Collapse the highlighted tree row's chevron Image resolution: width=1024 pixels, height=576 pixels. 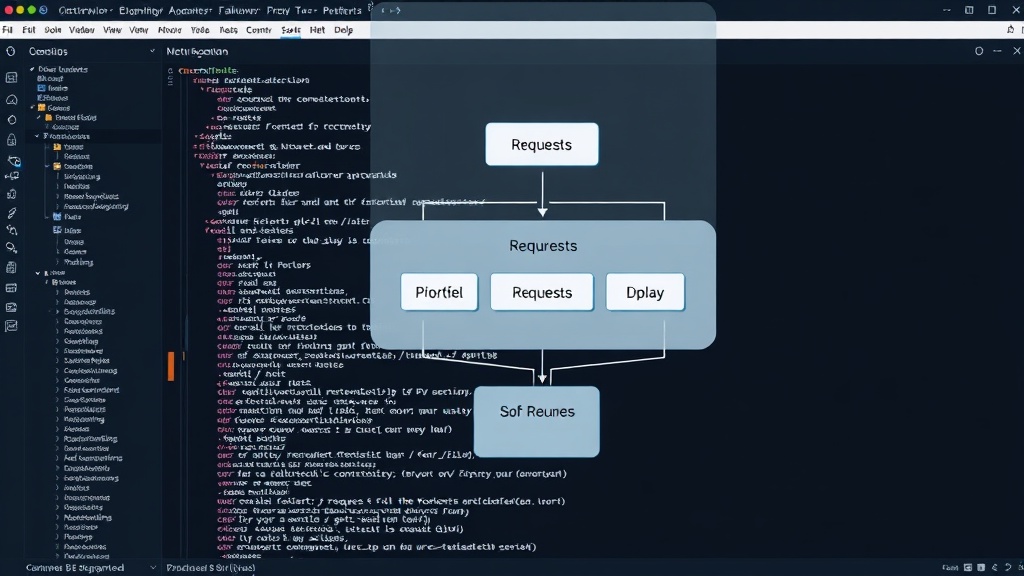point(37,136)
